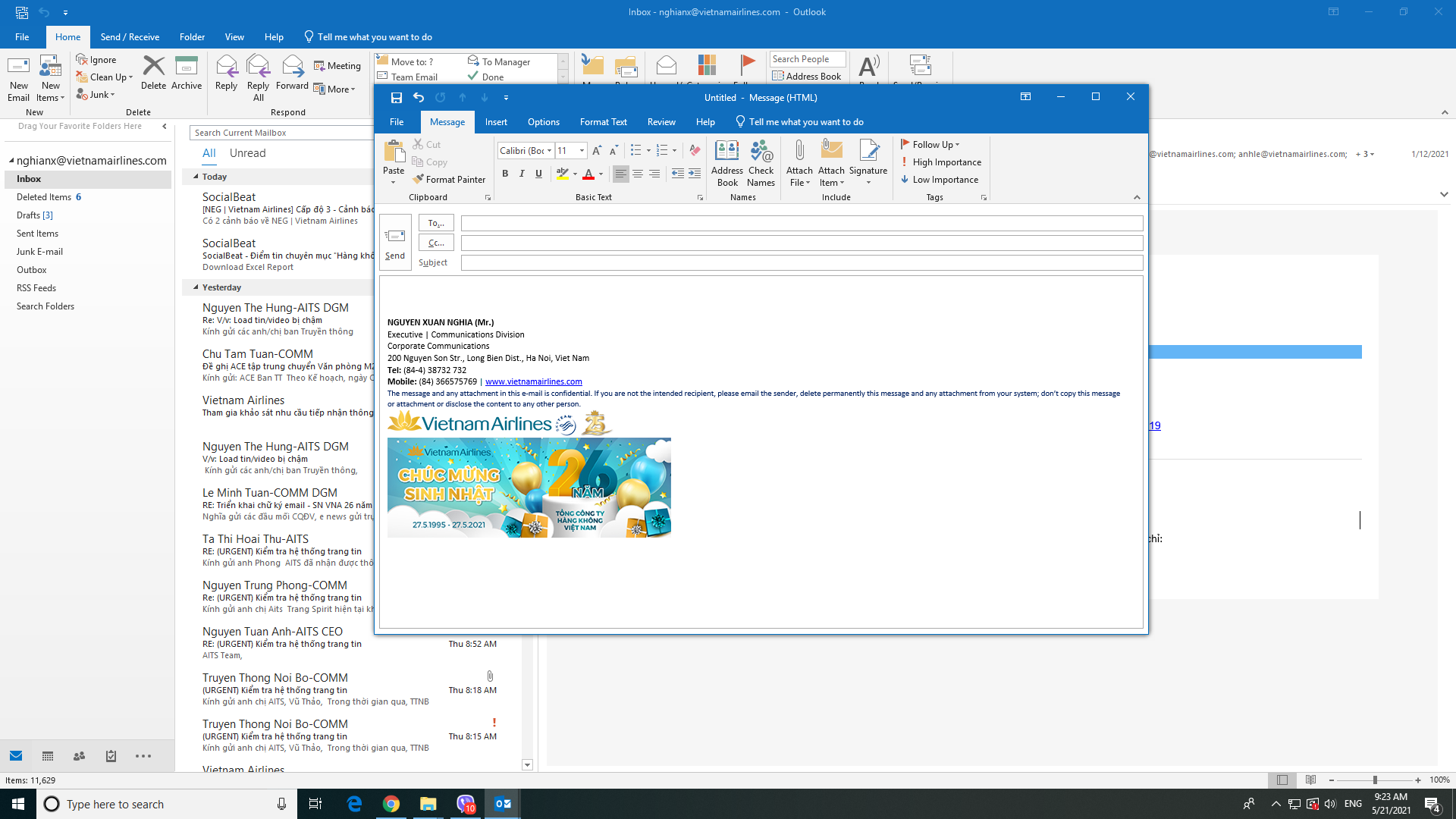Open the Insert tab in message window
Viewport: 1456px width, 819px height.
click(496, 122)
